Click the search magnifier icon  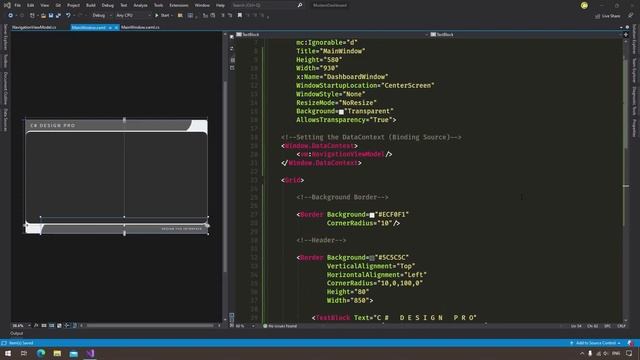pyautogui.click(x=300, y=5)
